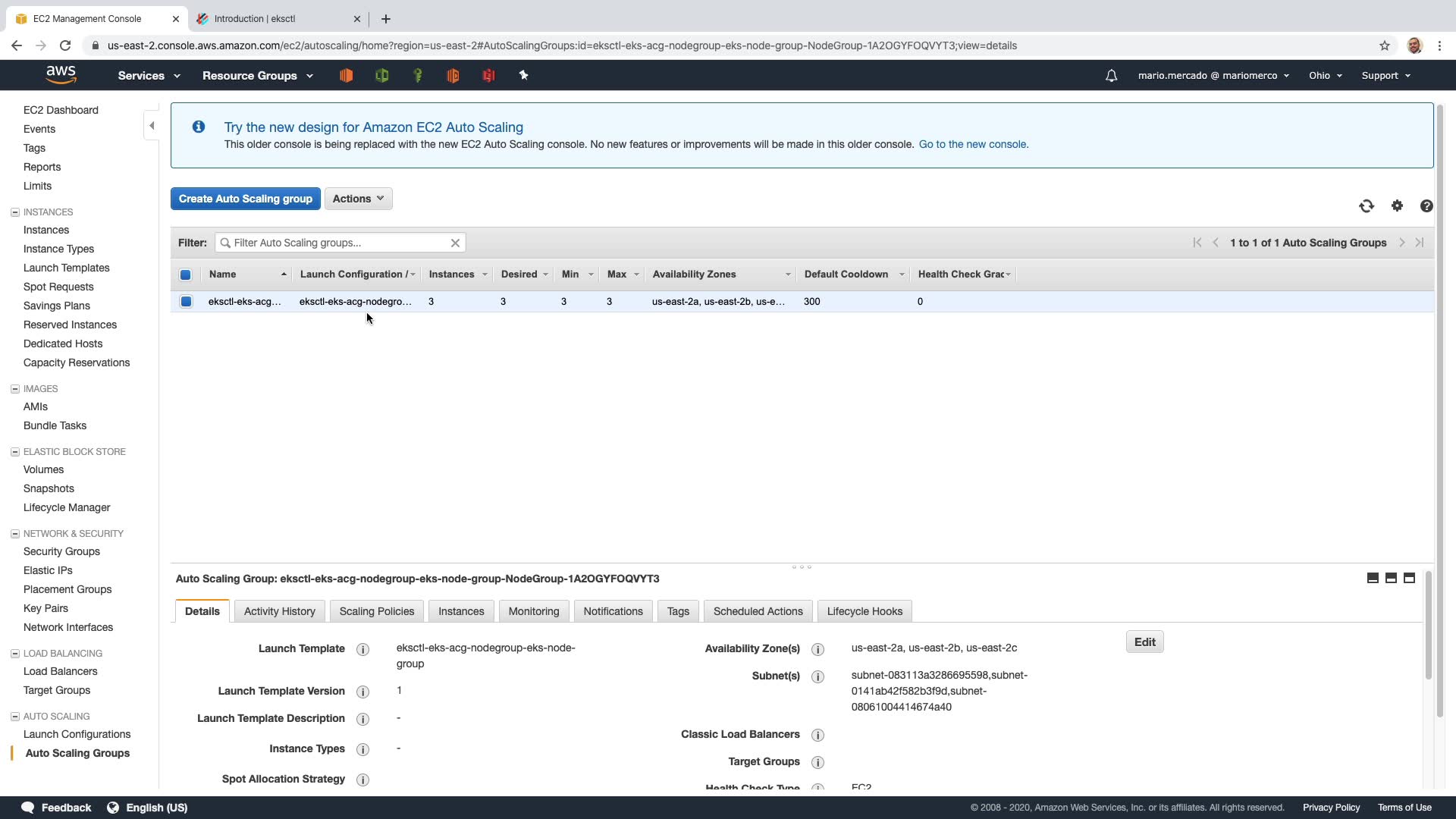The image size is (1456, 819).
Task: Collapse the INSTANCES sidebar section
Action: (x=15, y=212)
